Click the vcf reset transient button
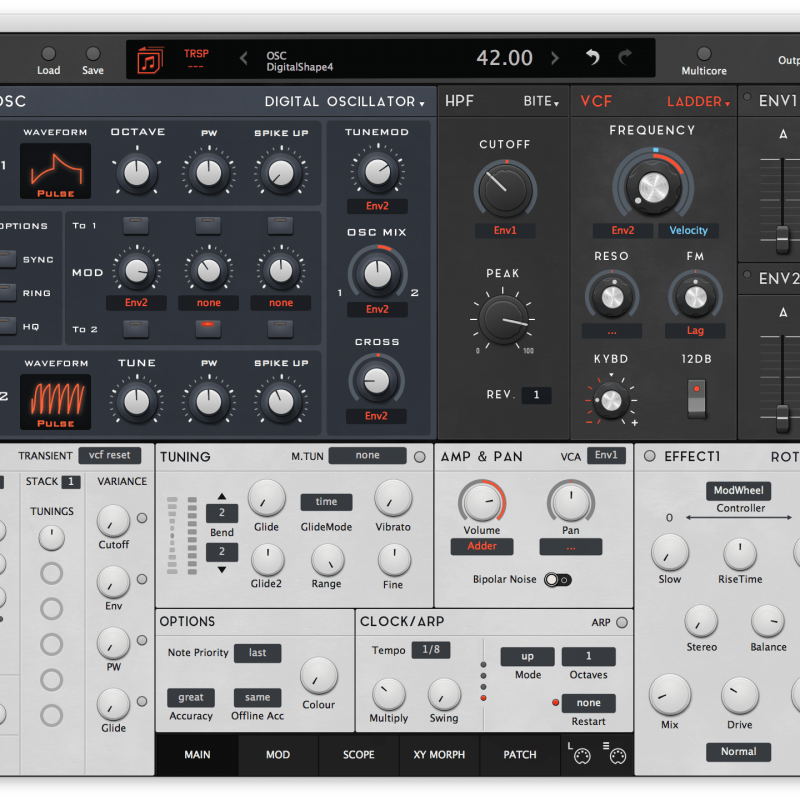800x800 pixels. (109, 456)
